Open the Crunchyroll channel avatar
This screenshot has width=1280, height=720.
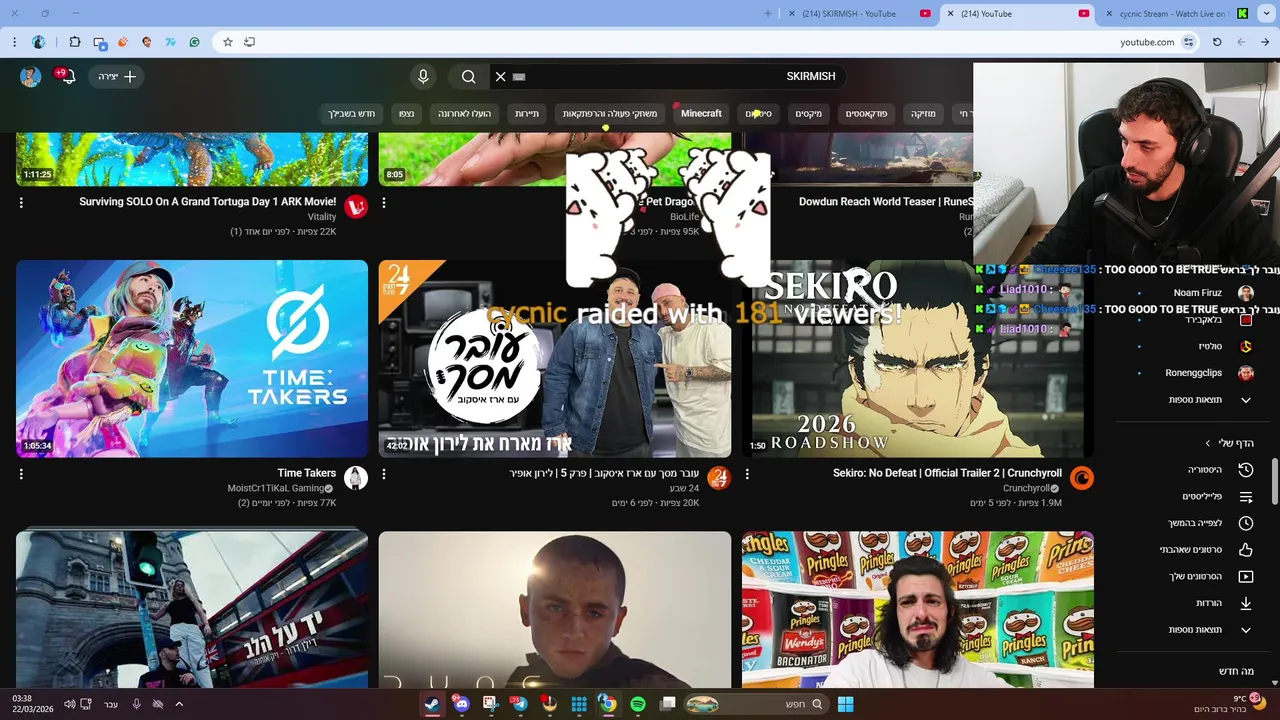1082,477
